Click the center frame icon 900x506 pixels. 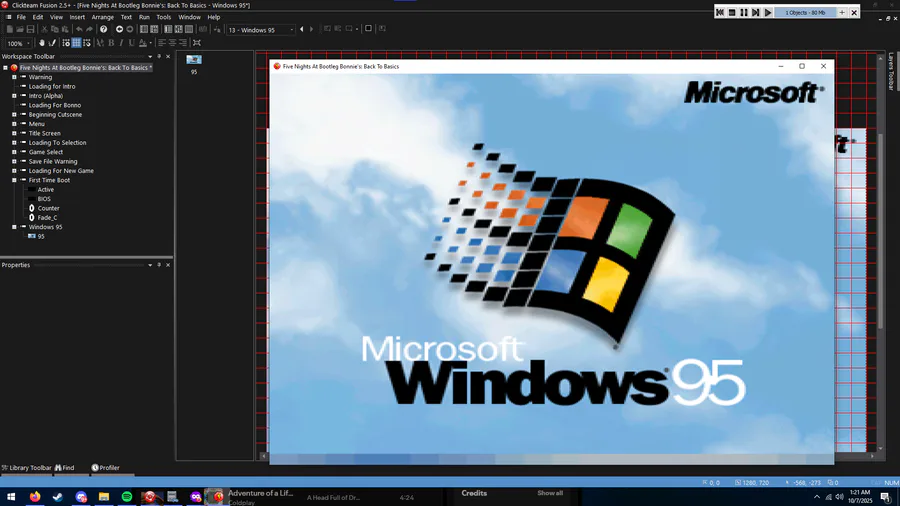pos(197,43)
